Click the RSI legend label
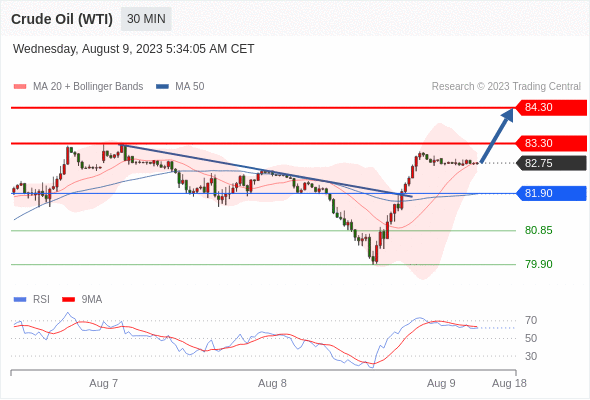Image resolution: width=590 pixels, height=400 pixels. click(41, 300)
